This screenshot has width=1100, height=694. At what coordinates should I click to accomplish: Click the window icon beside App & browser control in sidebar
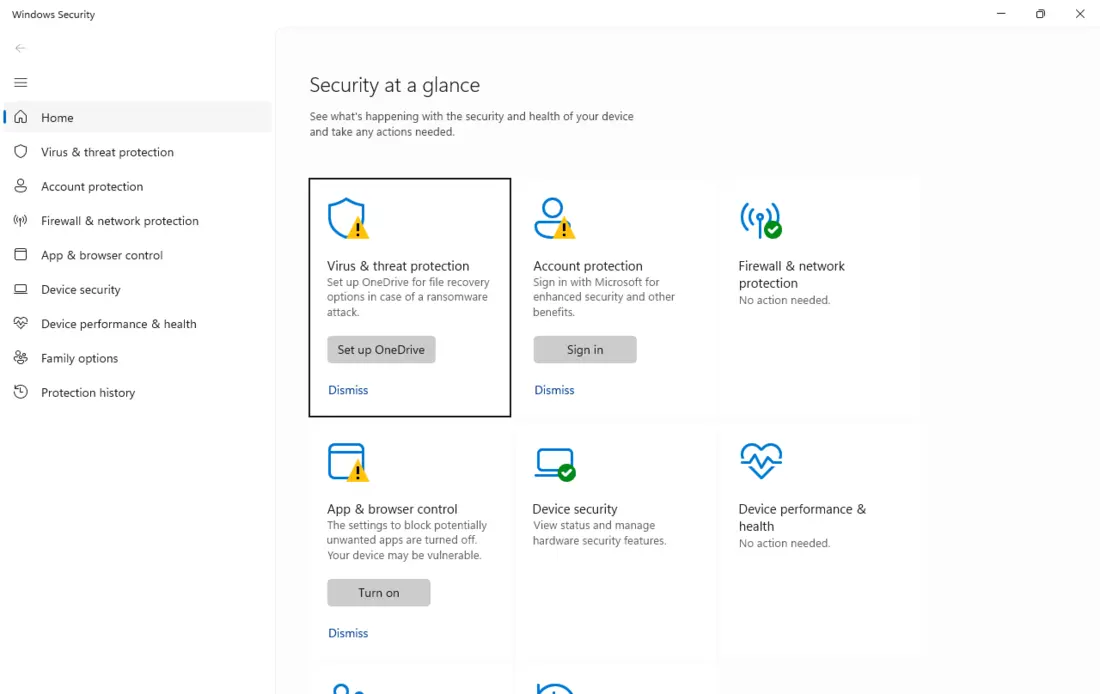(x=21, y=255)
